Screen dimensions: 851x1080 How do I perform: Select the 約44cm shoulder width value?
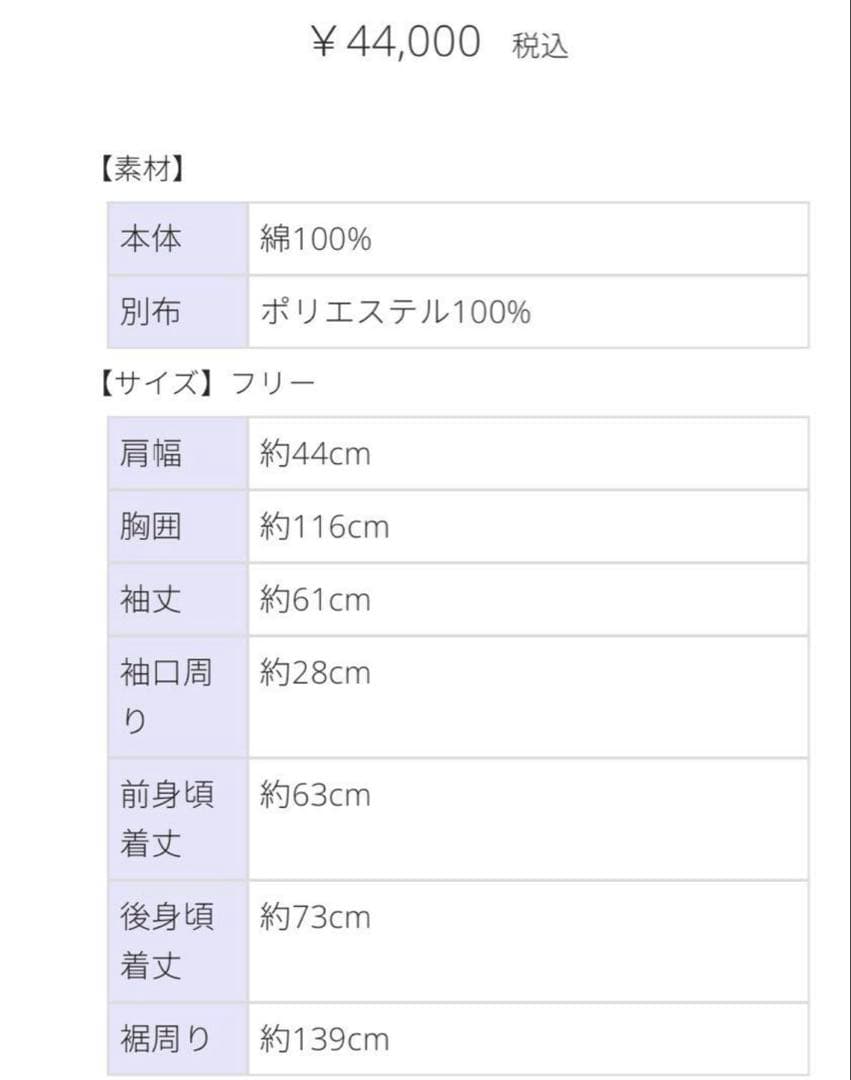coord(315,454)
